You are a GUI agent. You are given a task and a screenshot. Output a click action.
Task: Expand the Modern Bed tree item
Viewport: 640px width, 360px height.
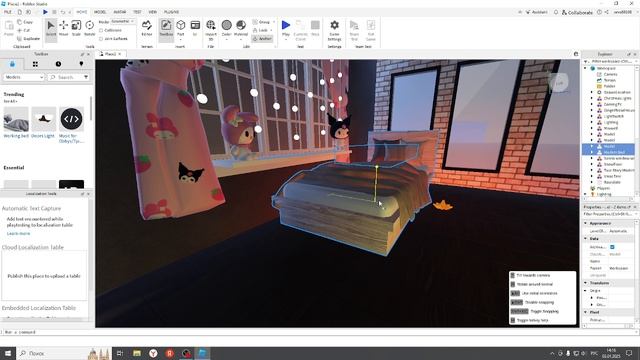591,152
